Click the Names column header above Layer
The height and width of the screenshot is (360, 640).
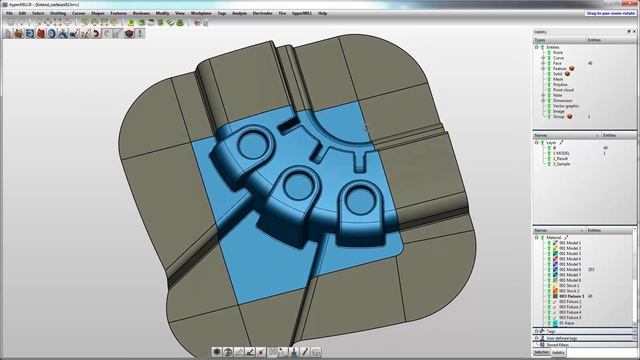pos(567,135)
